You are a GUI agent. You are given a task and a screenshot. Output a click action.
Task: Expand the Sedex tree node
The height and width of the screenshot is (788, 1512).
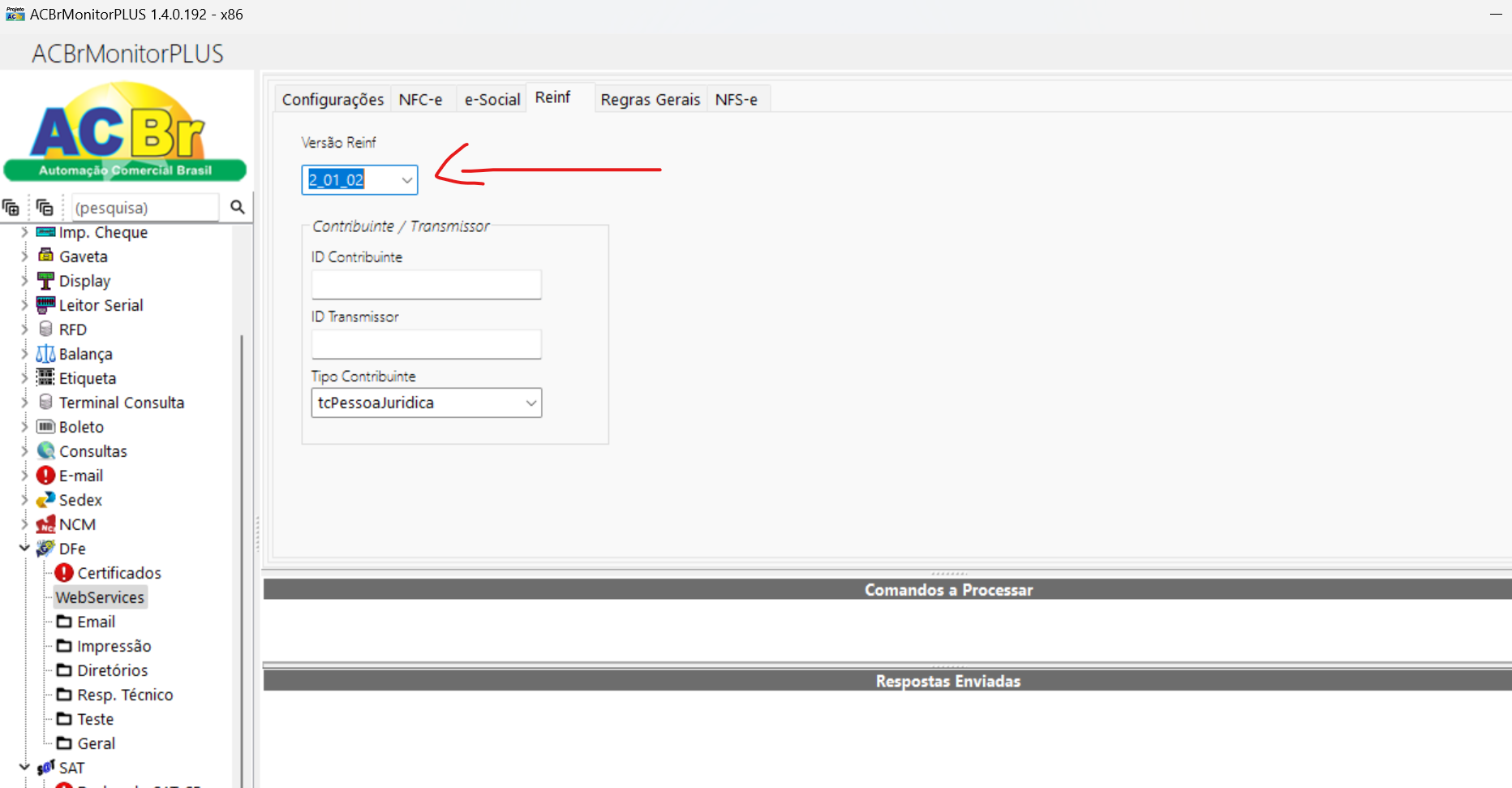click(x=24, y=500)
